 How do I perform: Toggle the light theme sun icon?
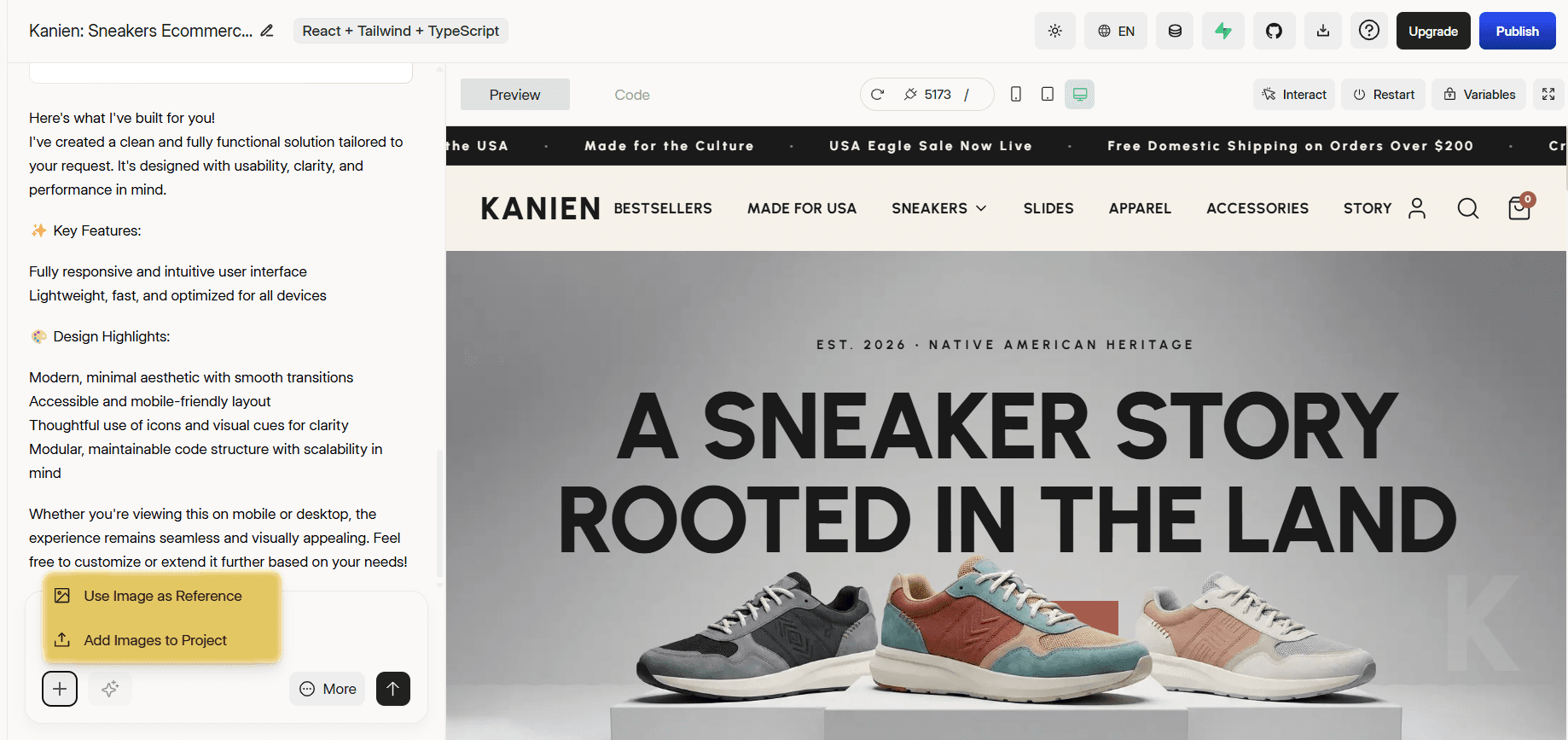coord(1055,31)
